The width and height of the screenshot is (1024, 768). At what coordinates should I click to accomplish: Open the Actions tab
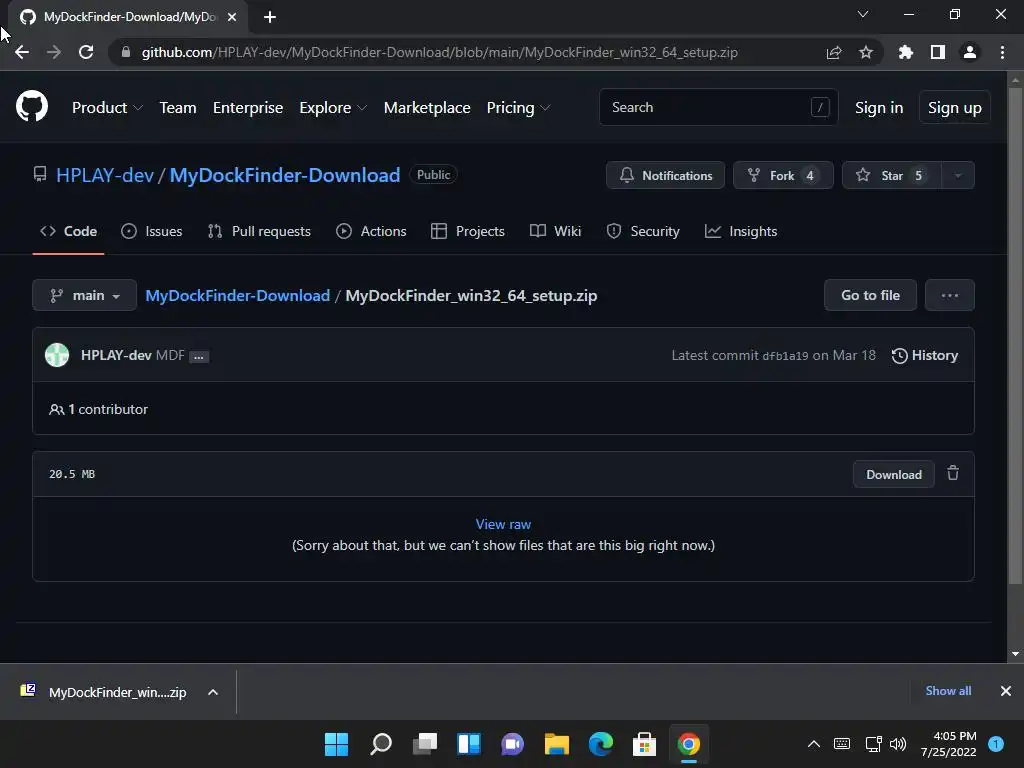click(x=371, y=231)
